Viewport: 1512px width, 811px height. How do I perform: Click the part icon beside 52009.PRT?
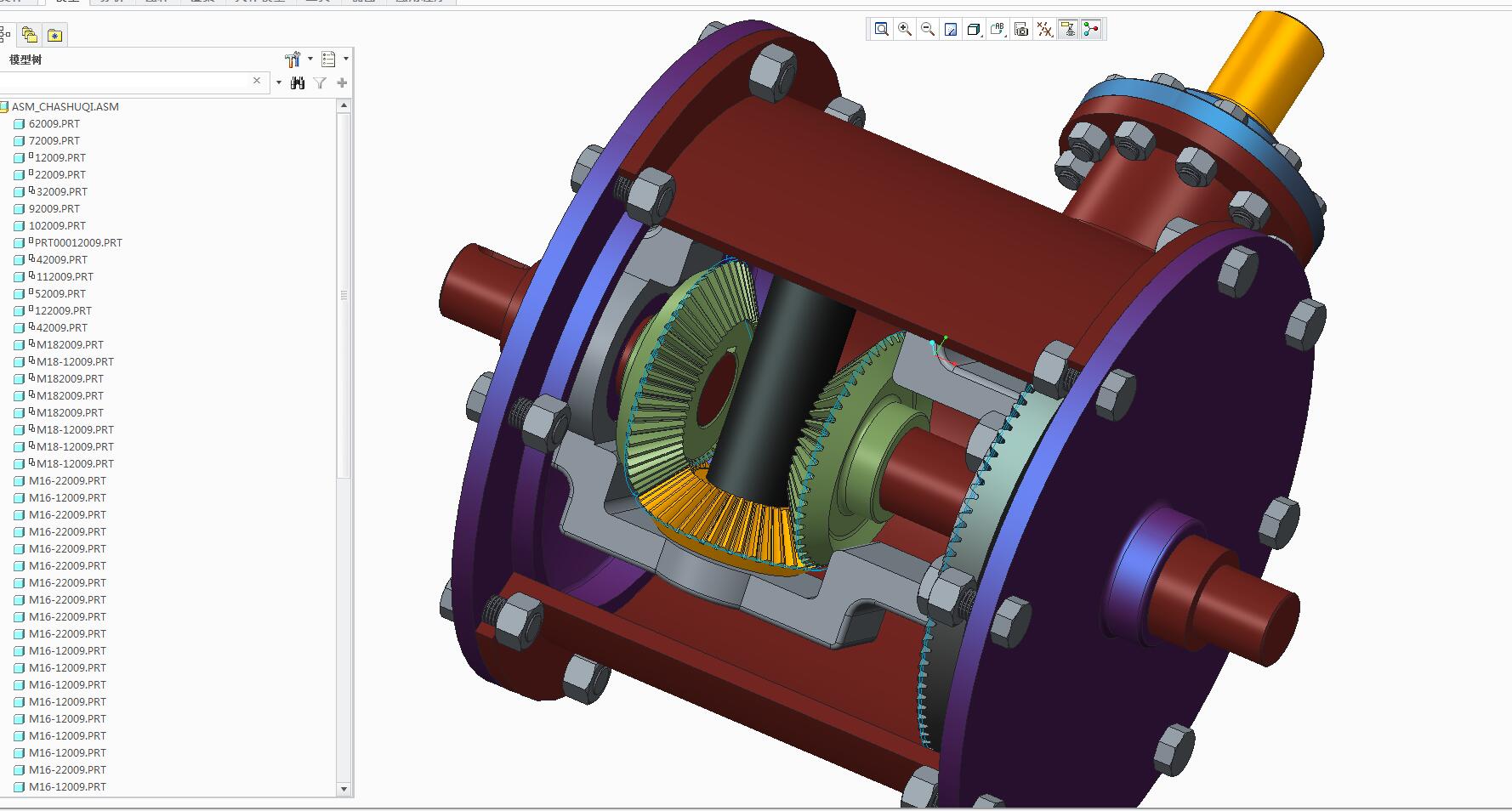[19, 293]
